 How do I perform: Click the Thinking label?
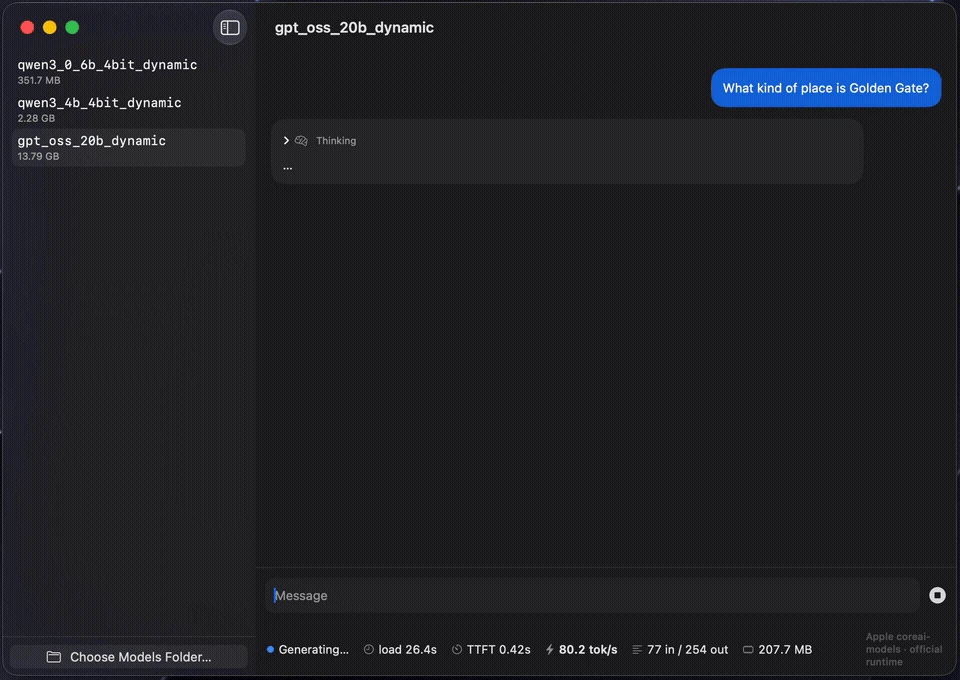coord(336,141)
